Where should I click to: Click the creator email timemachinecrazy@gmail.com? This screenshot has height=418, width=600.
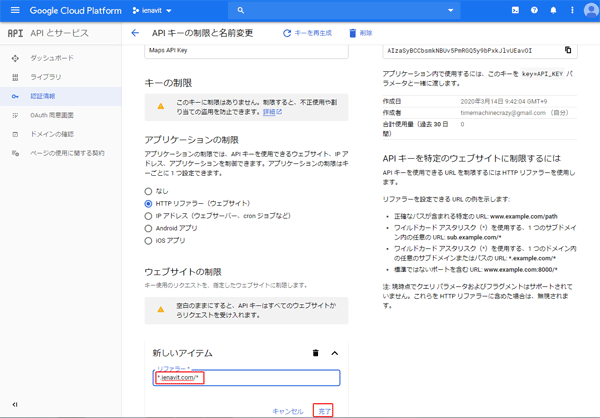coord(503,113)
